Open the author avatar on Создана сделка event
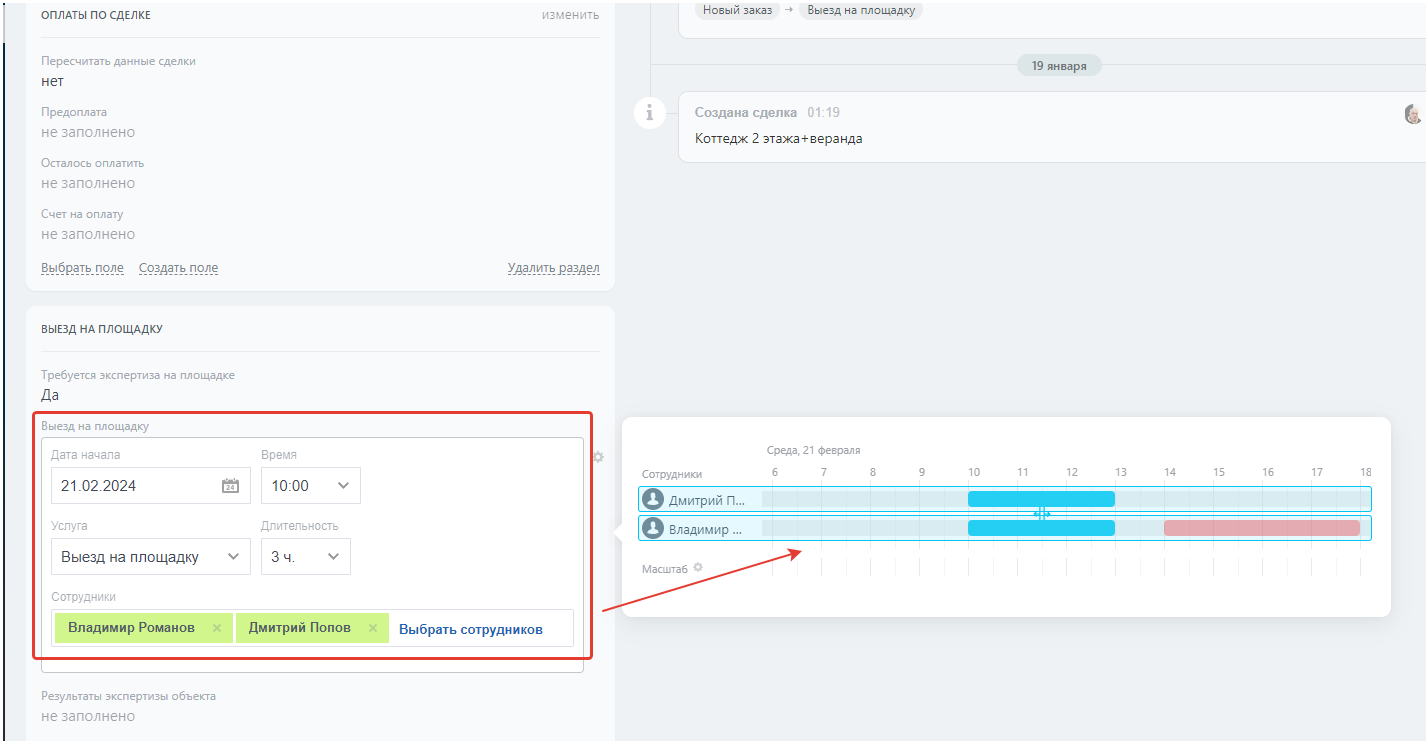This screenshot has height=741, width=1426. click(x=1414, y=113)
